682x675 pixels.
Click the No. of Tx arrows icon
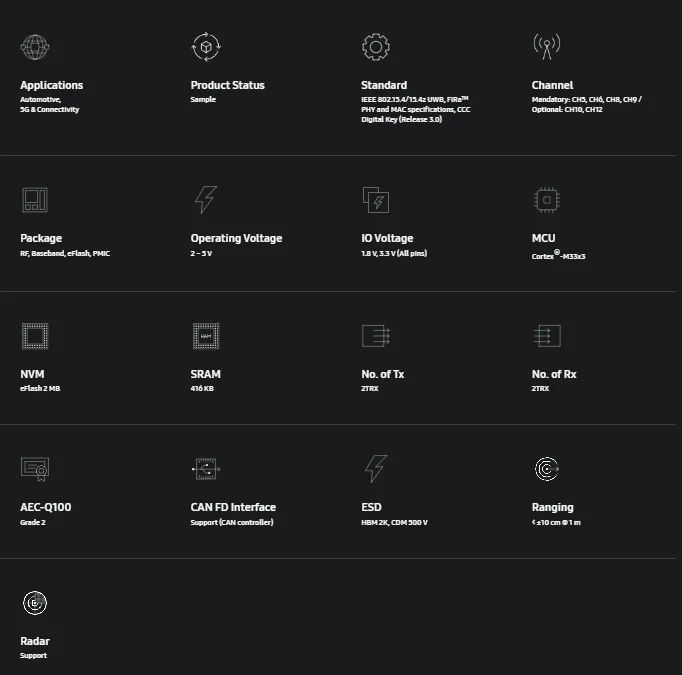pos(376,336)
